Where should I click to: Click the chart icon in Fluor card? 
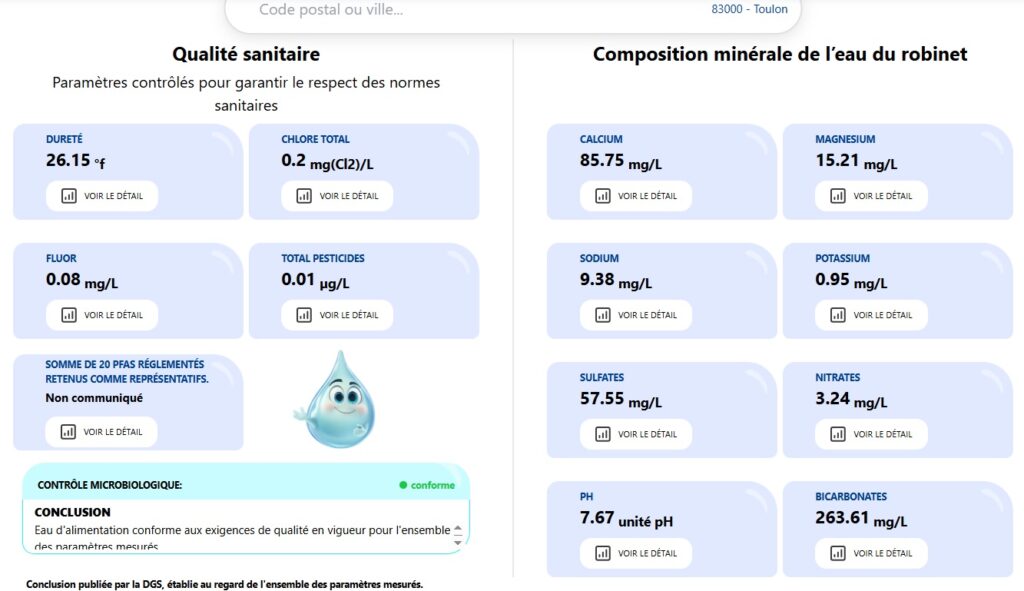(x=69, y=315)
